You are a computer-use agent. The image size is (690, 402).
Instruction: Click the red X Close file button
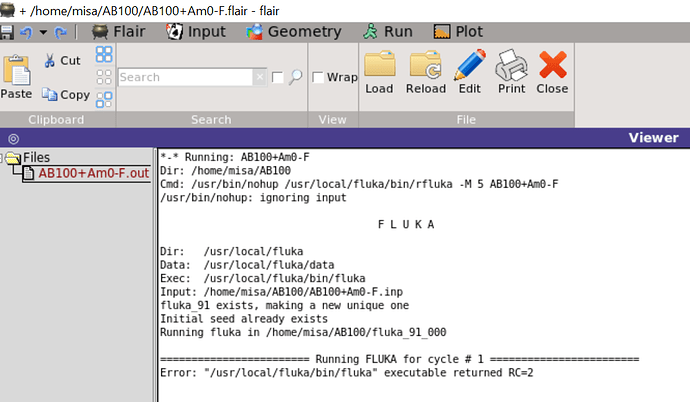coord(552,72)
